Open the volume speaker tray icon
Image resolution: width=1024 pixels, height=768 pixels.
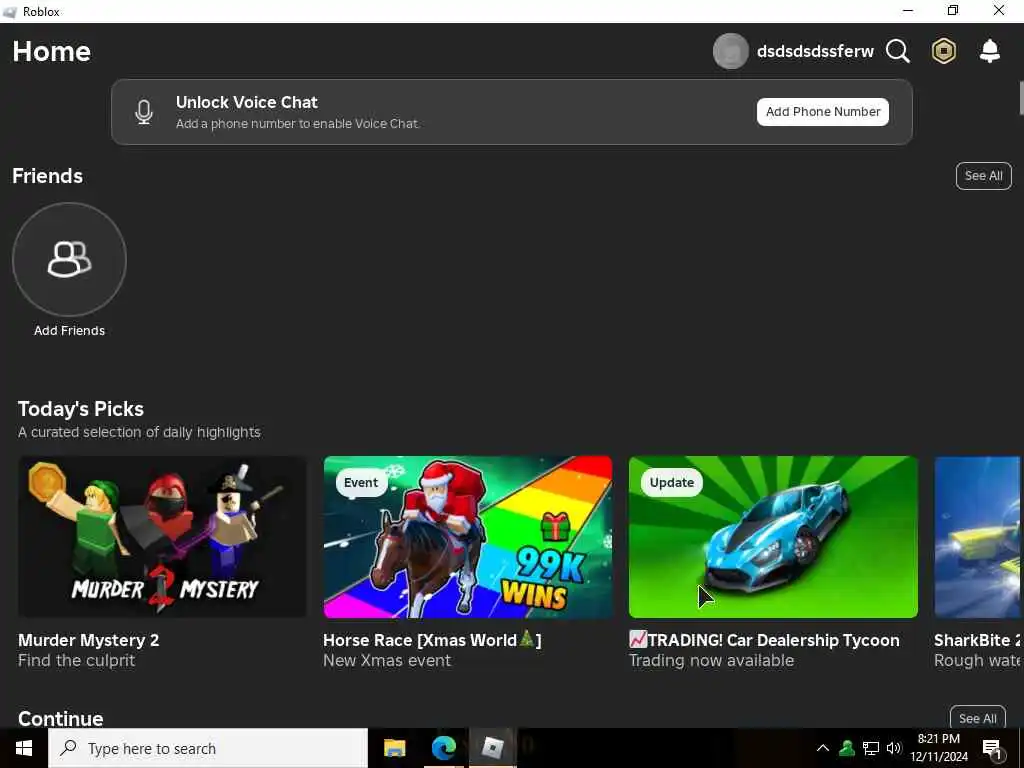[x=894, y=748]
